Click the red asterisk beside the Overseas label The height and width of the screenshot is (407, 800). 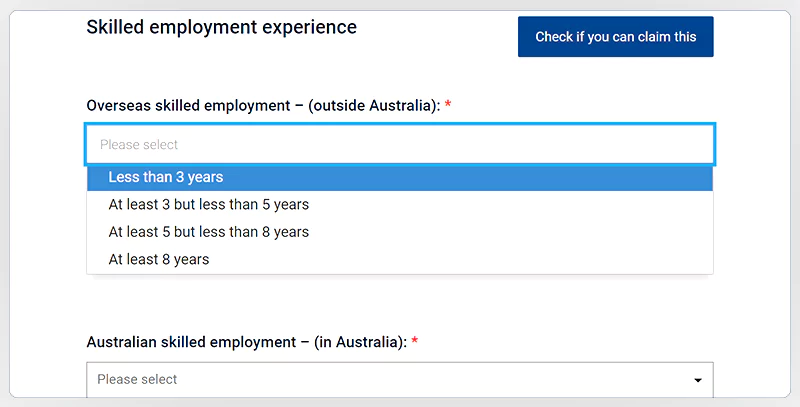pyautogui.click(x=448, y=106)
